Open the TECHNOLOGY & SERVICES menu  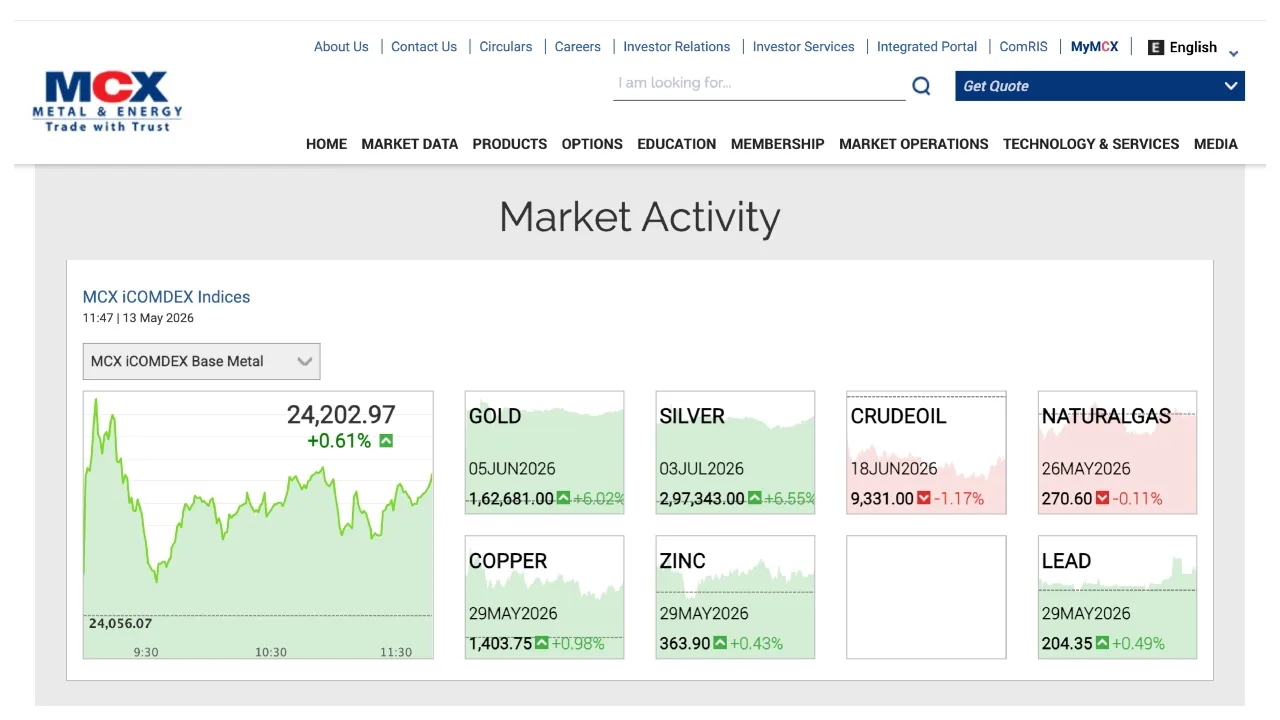tap(1091, 144)
